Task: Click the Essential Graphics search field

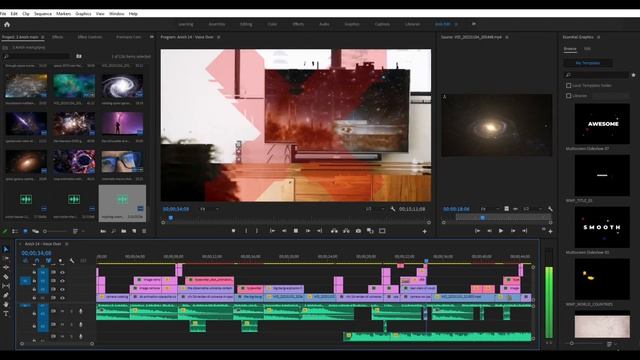Action: click(x=596, y=75)
